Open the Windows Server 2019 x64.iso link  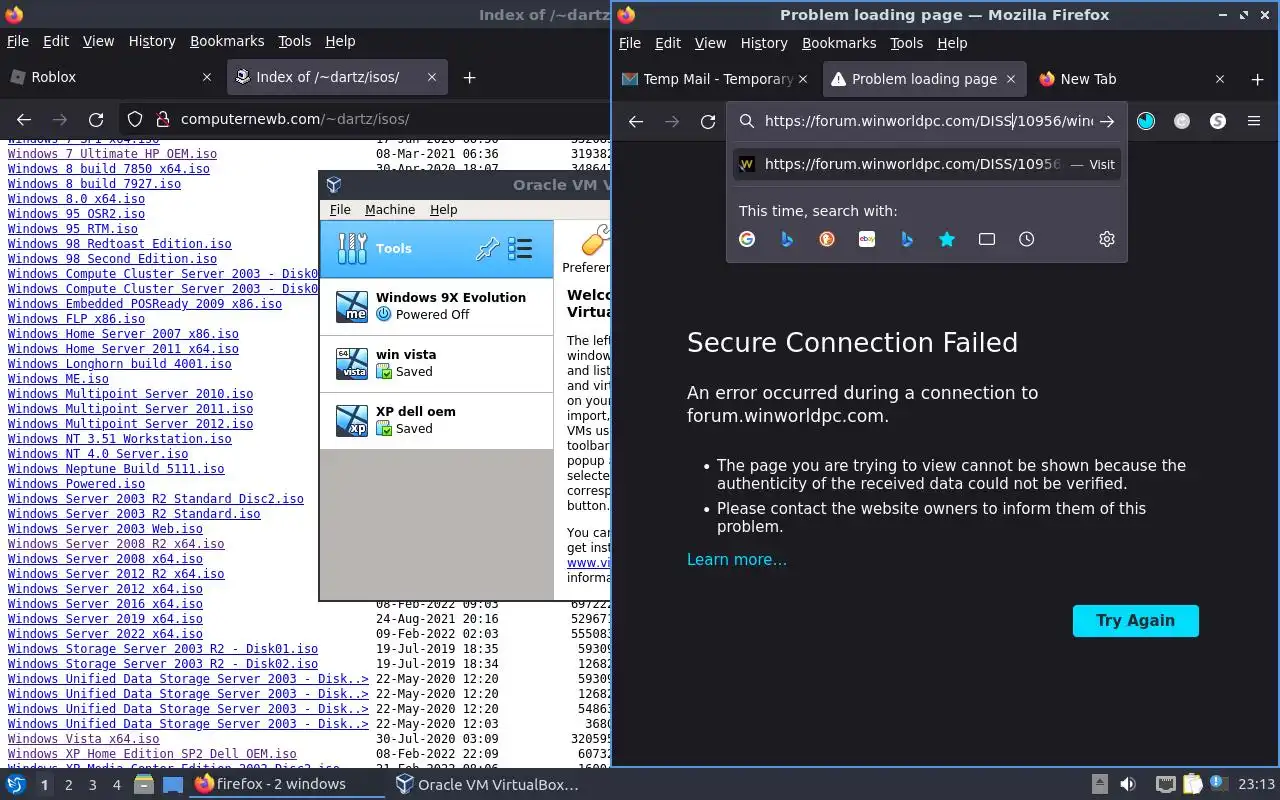(x=105, y=619)
